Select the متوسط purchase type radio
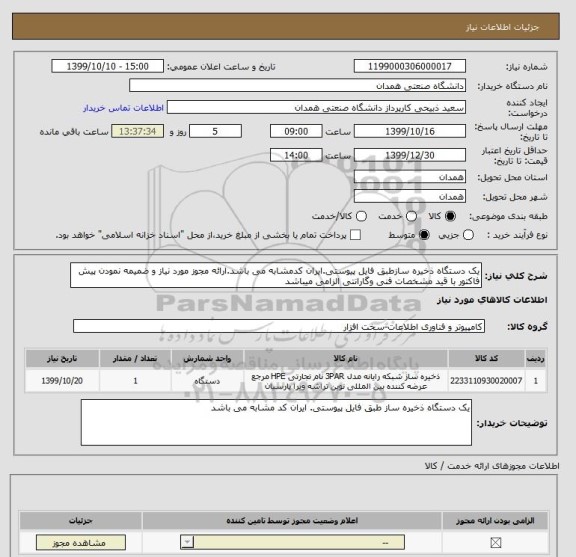The image size is (576, 557). click(x=424, y=235)
